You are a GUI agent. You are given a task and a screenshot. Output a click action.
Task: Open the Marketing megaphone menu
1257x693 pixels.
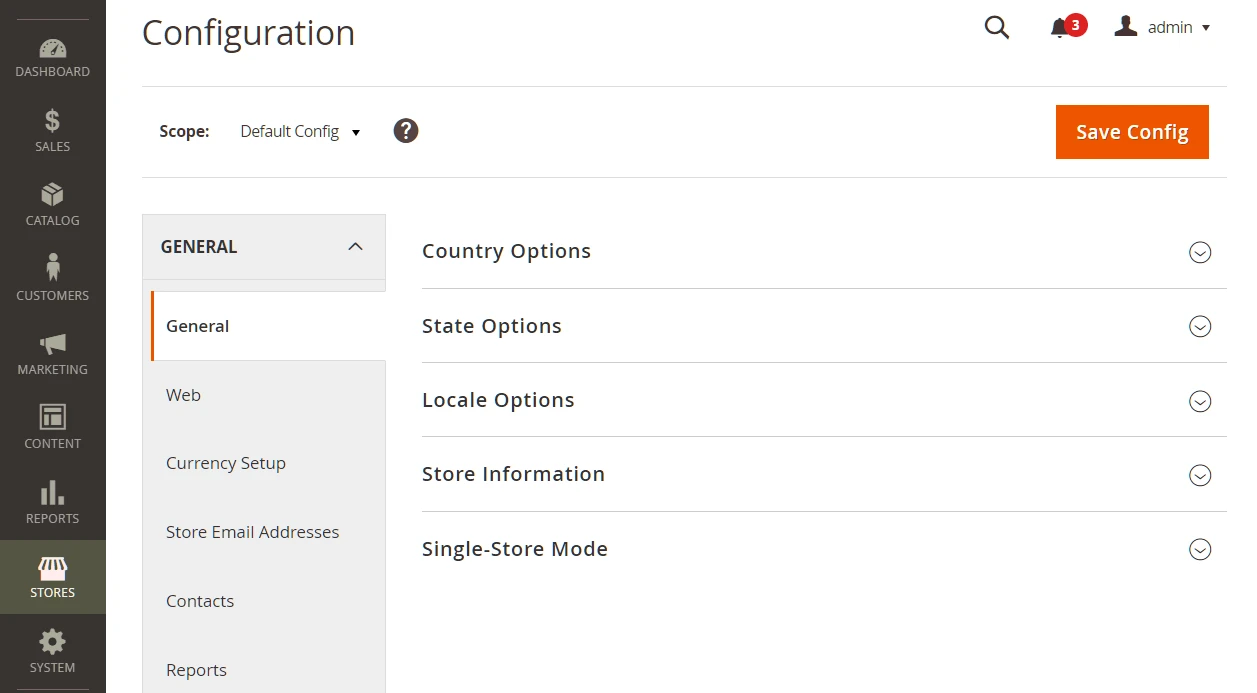(52, 354)
